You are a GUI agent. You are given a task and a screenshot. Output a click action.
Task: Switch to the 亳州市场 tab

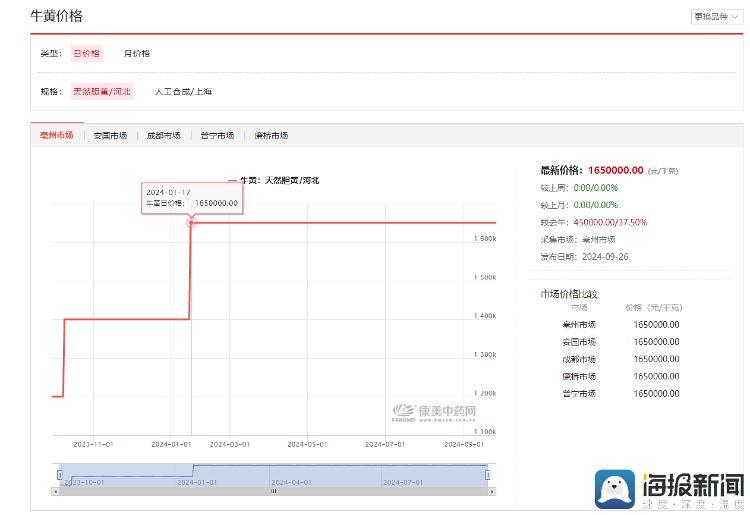tap(56, 135)
